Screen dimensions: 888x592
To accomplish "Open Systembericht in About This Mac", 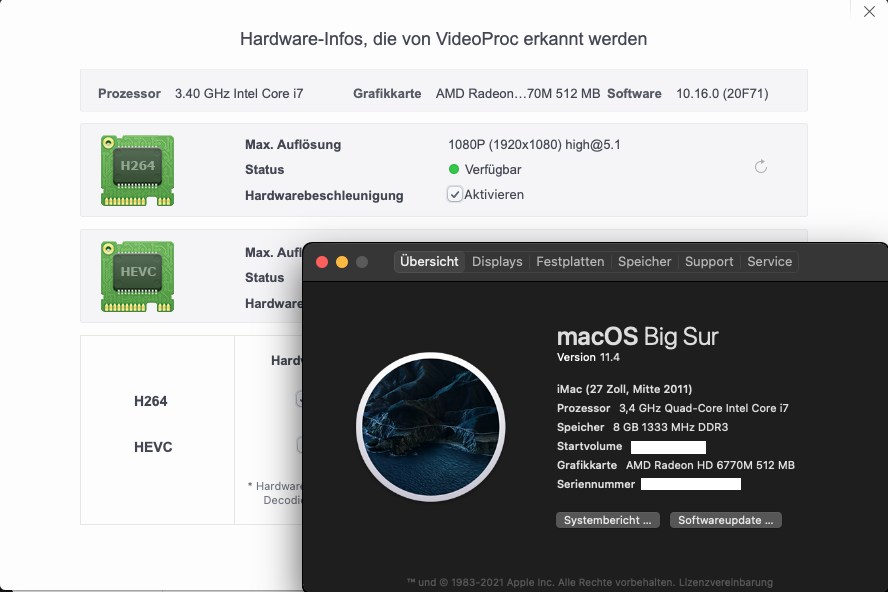I will point(608,520).
